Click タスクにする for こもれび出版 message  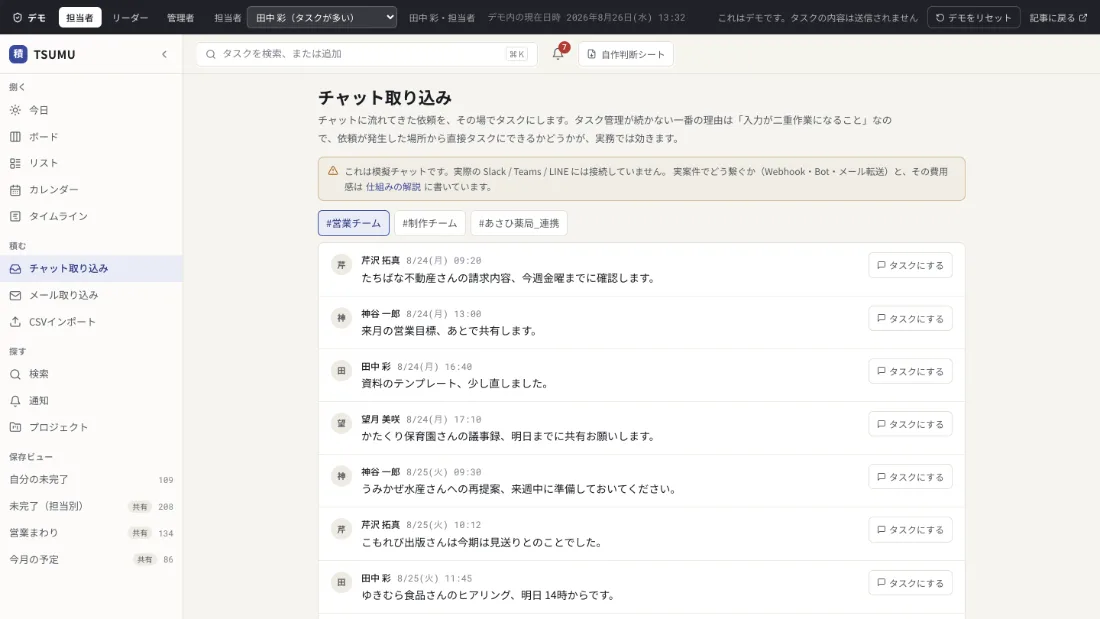910,530
